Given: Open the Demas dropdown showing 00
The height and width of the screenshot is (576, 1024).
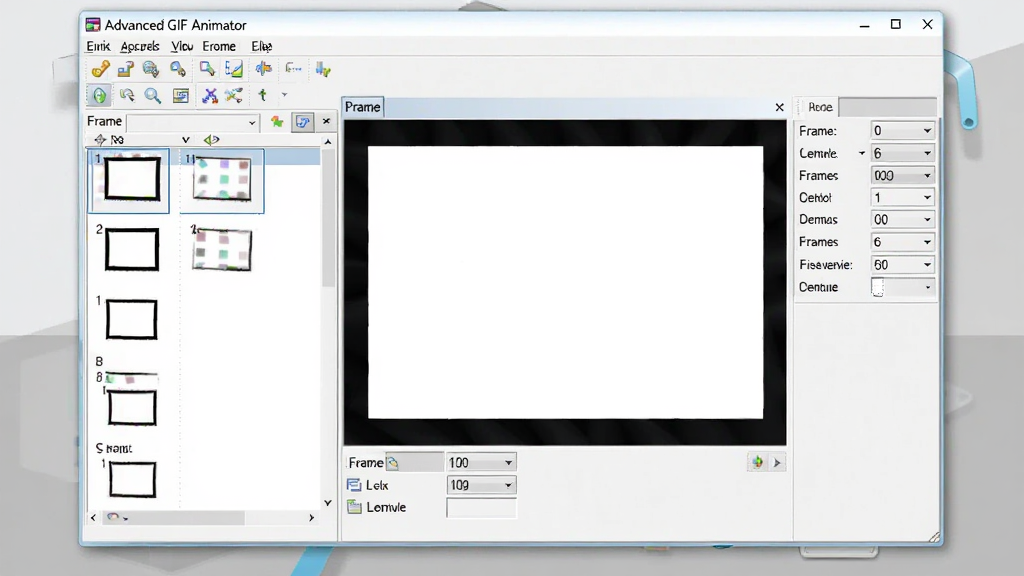Looking at the screenshot, I should coord(902,219).
